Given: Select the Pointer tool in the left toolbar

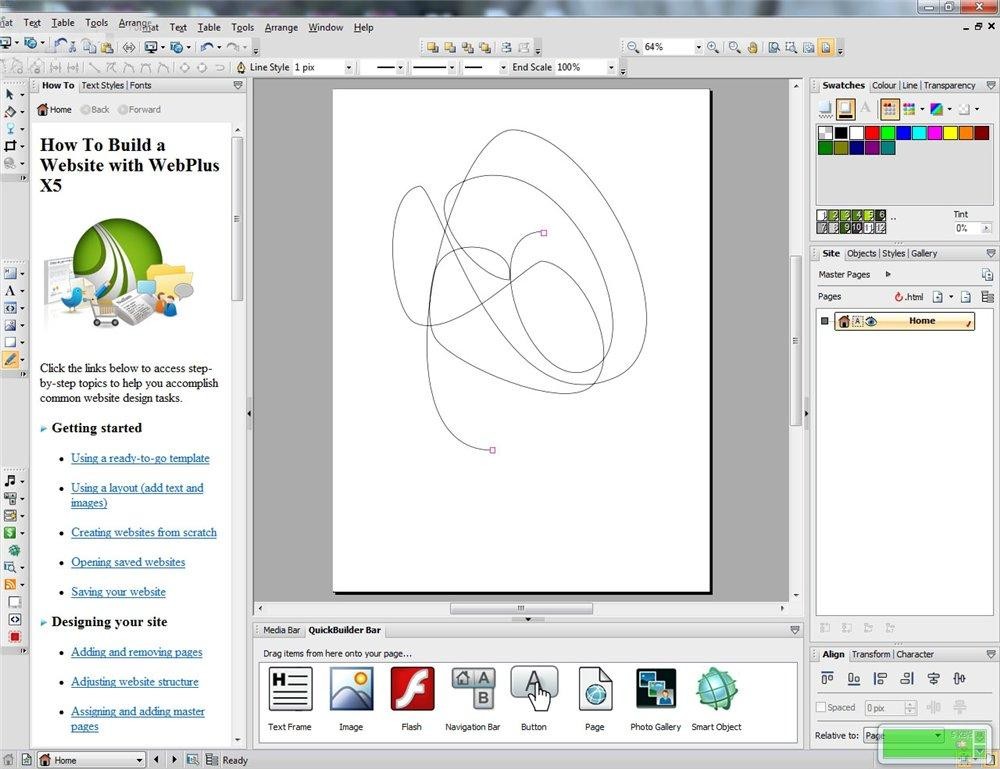Looking at the screenshot, I should (10, 94).
